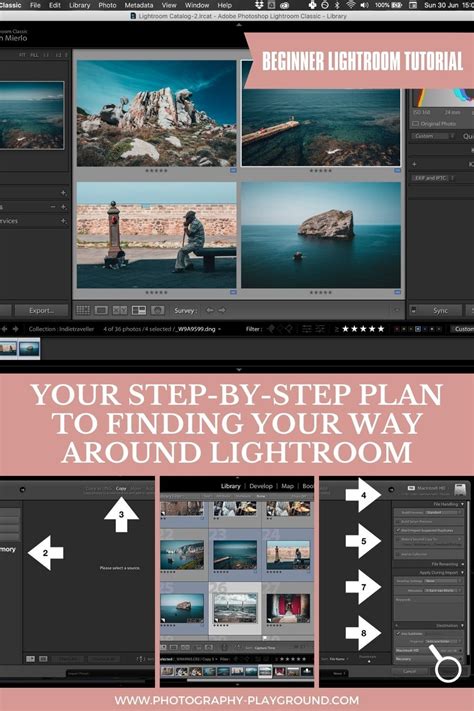Click navigator preview image

(31, 115)
